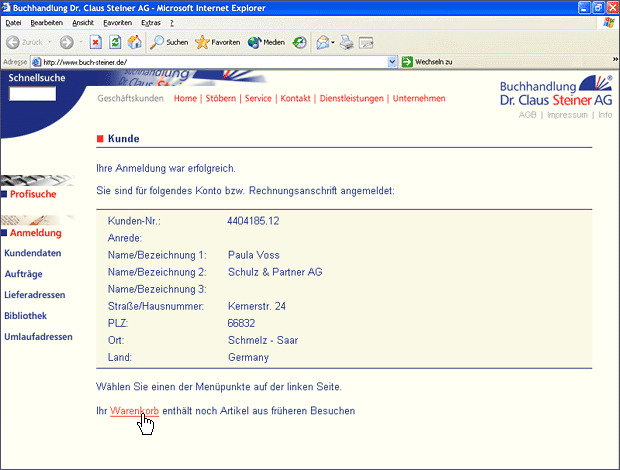Open the Ansicht menu
Screen dimensions: 620x470
point(83,23)
